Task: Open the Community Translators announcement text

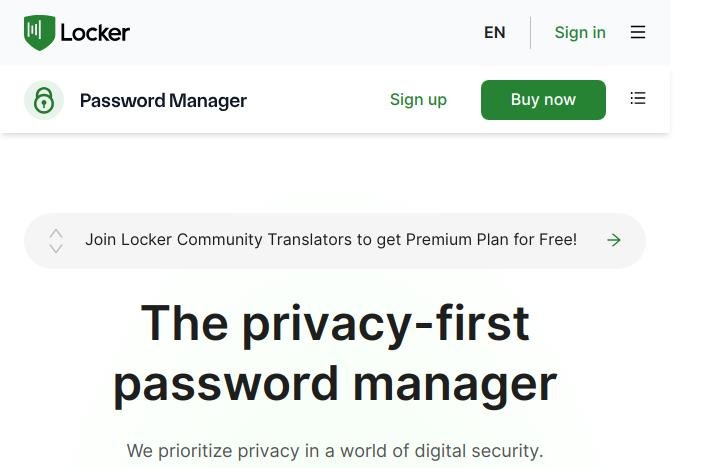Action: pos(331,240)
